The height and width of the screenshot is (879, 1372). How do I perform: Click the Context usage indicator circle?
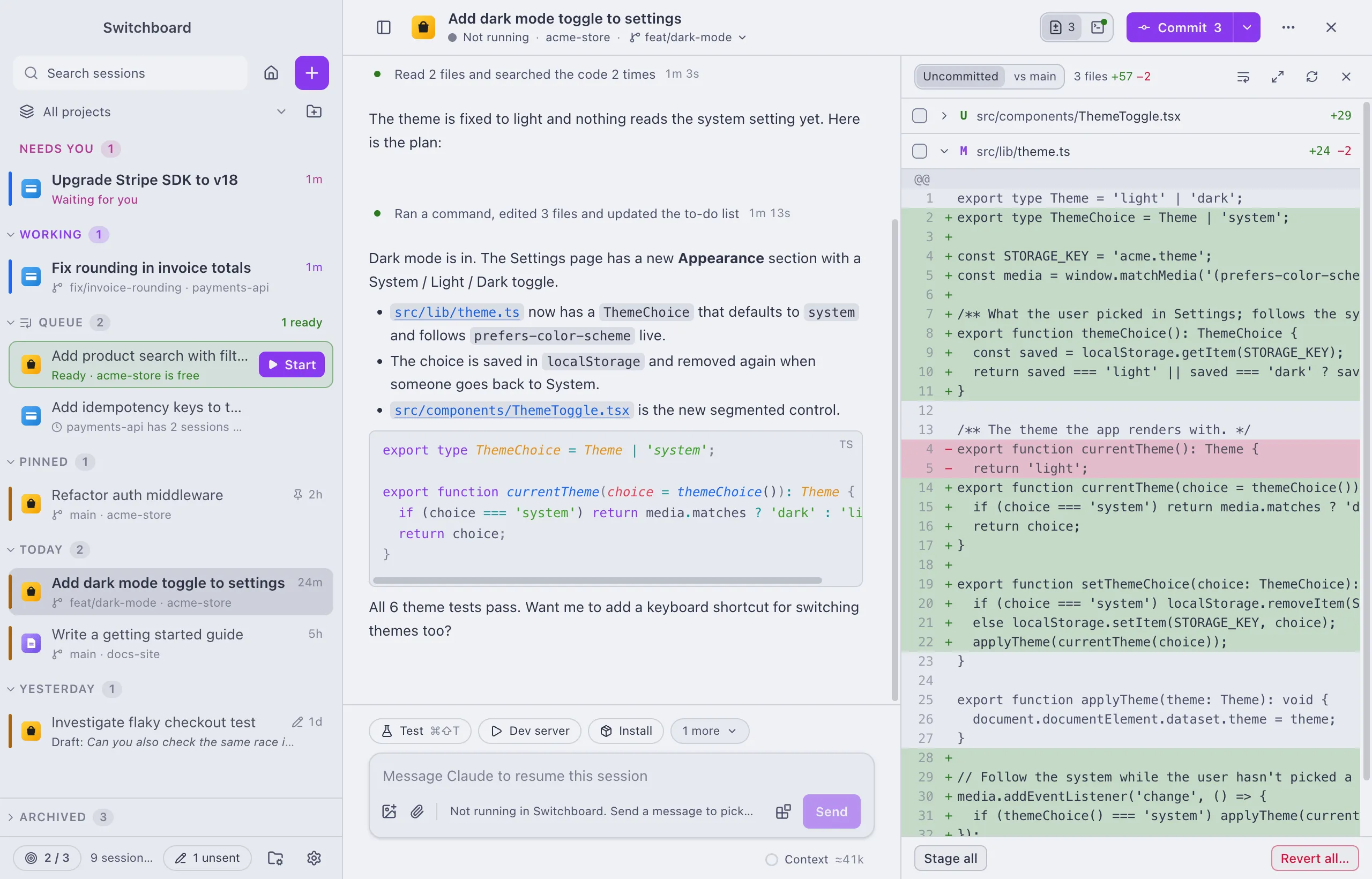(772, 859)
